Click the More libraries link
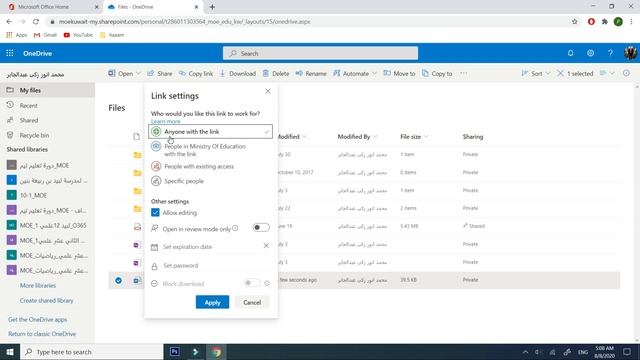 click(x=38, y=285)
